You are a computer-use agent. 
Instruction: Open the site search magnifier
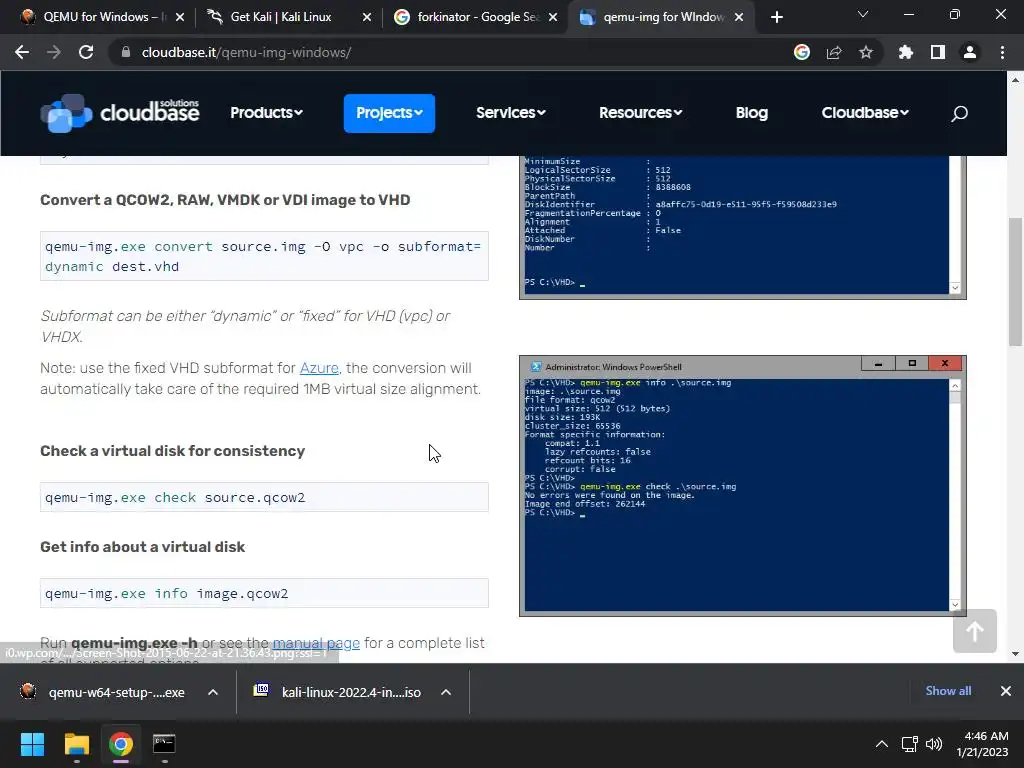point(959,114)
